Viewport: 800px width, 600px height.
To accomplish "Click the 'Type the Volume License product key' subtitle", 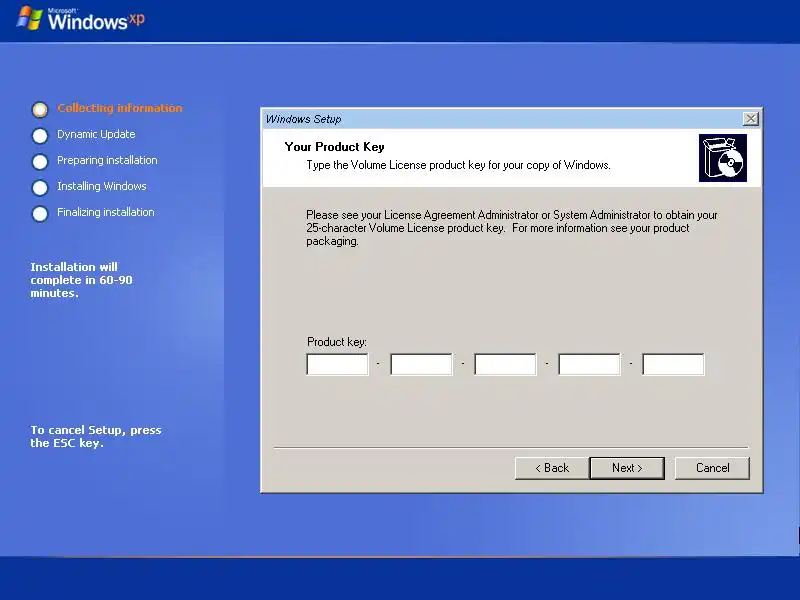I will pyautogui.click(x=458, y=165).
